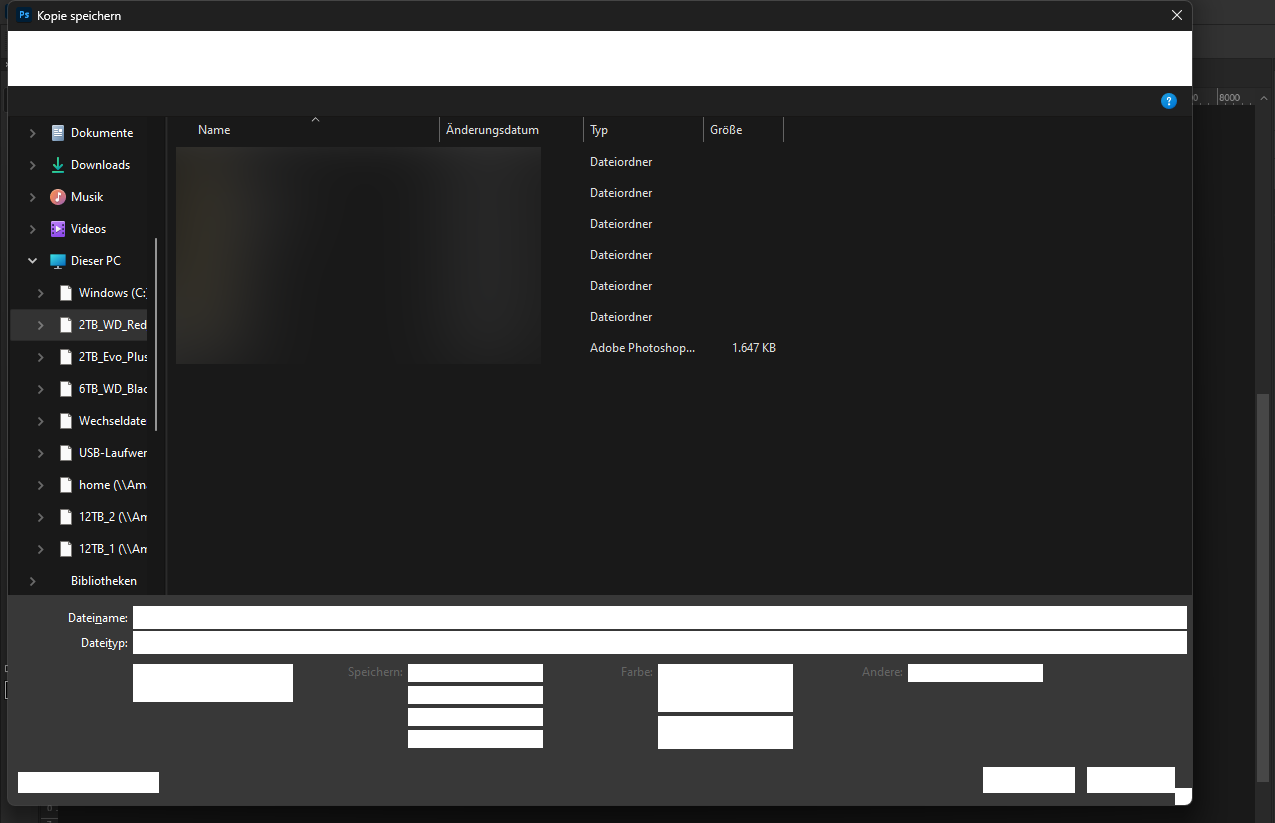The width and height of the screenshot is (1275, 823).
Task: Expand the Musik tree node
Action: 33,197
